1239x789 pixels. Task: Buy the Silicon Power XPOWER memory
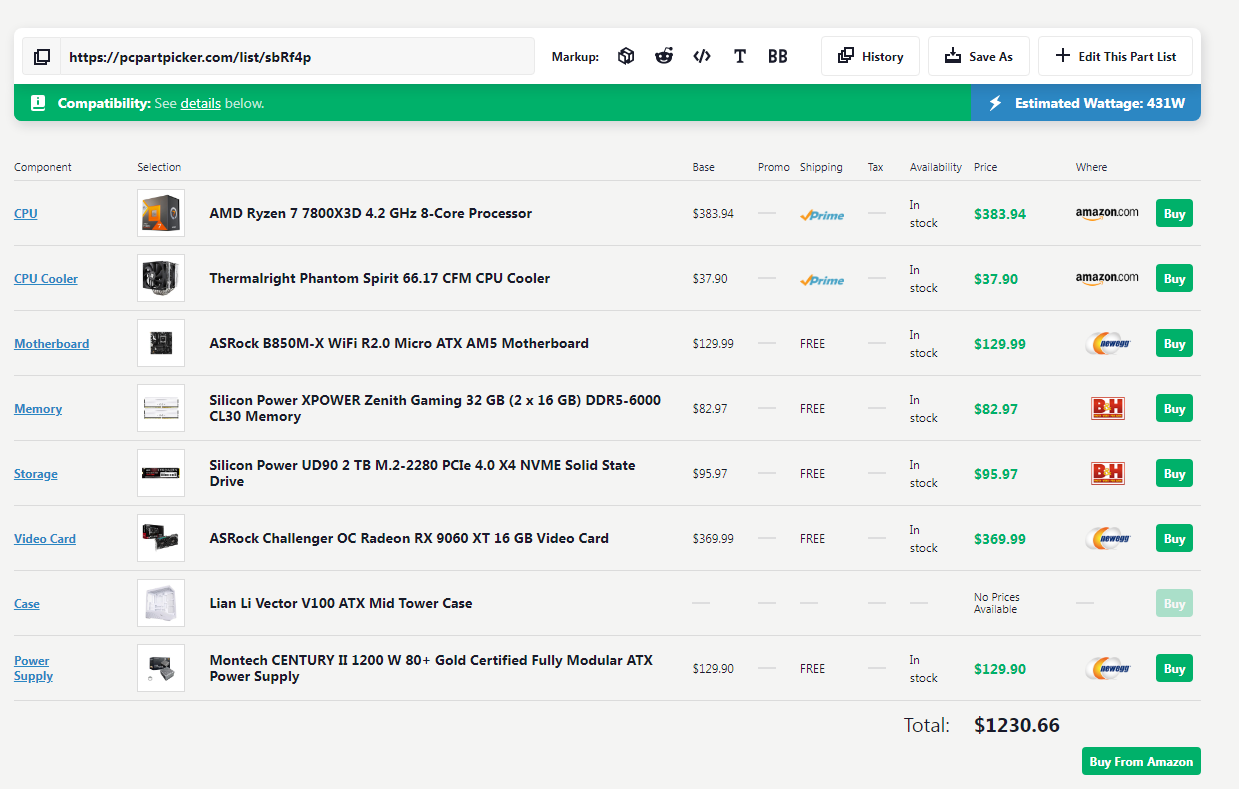point(1174,408)
